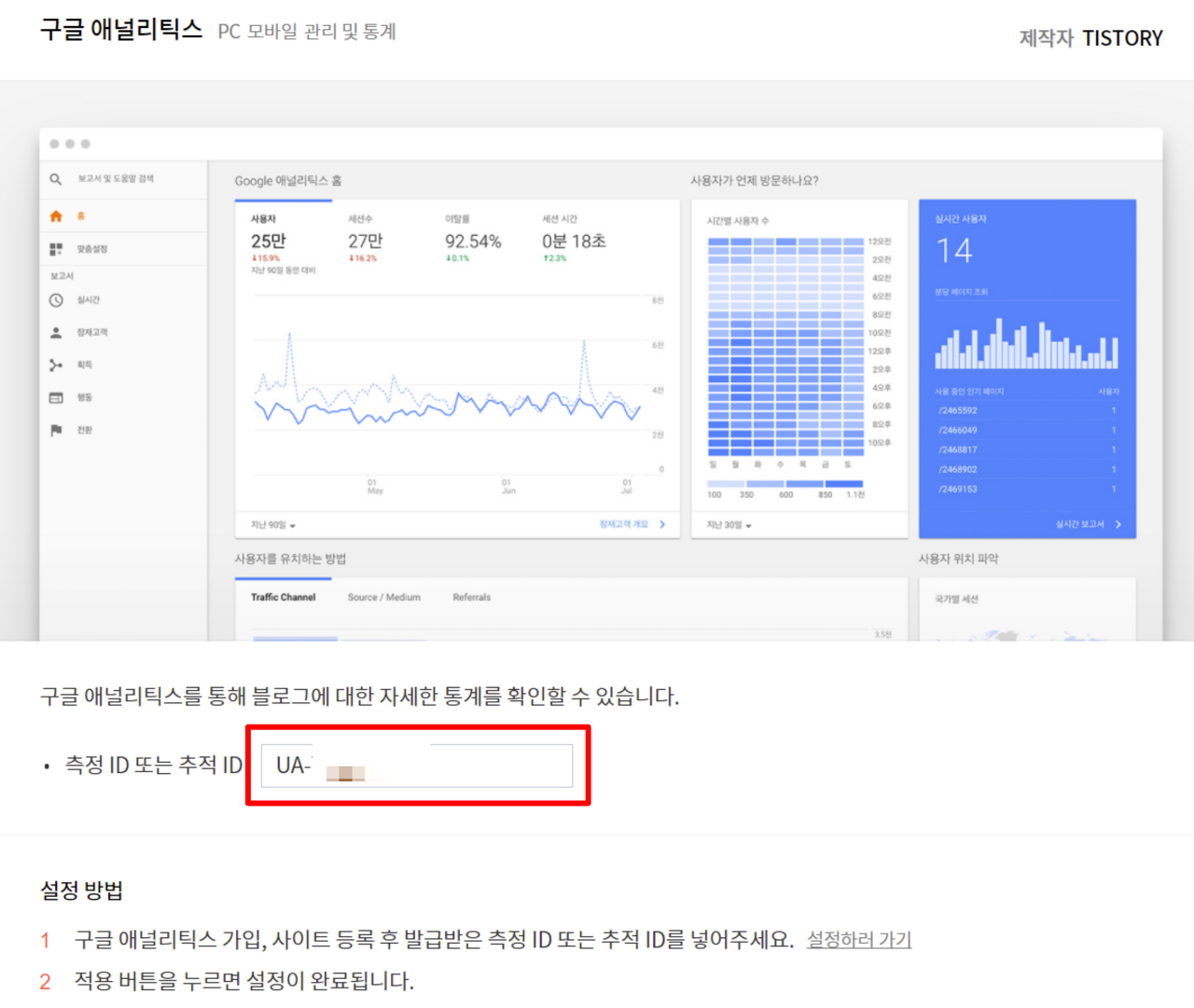Open the 행동 sidebar label
This screenshot has height=1008, width=1194.
[85, 398]
